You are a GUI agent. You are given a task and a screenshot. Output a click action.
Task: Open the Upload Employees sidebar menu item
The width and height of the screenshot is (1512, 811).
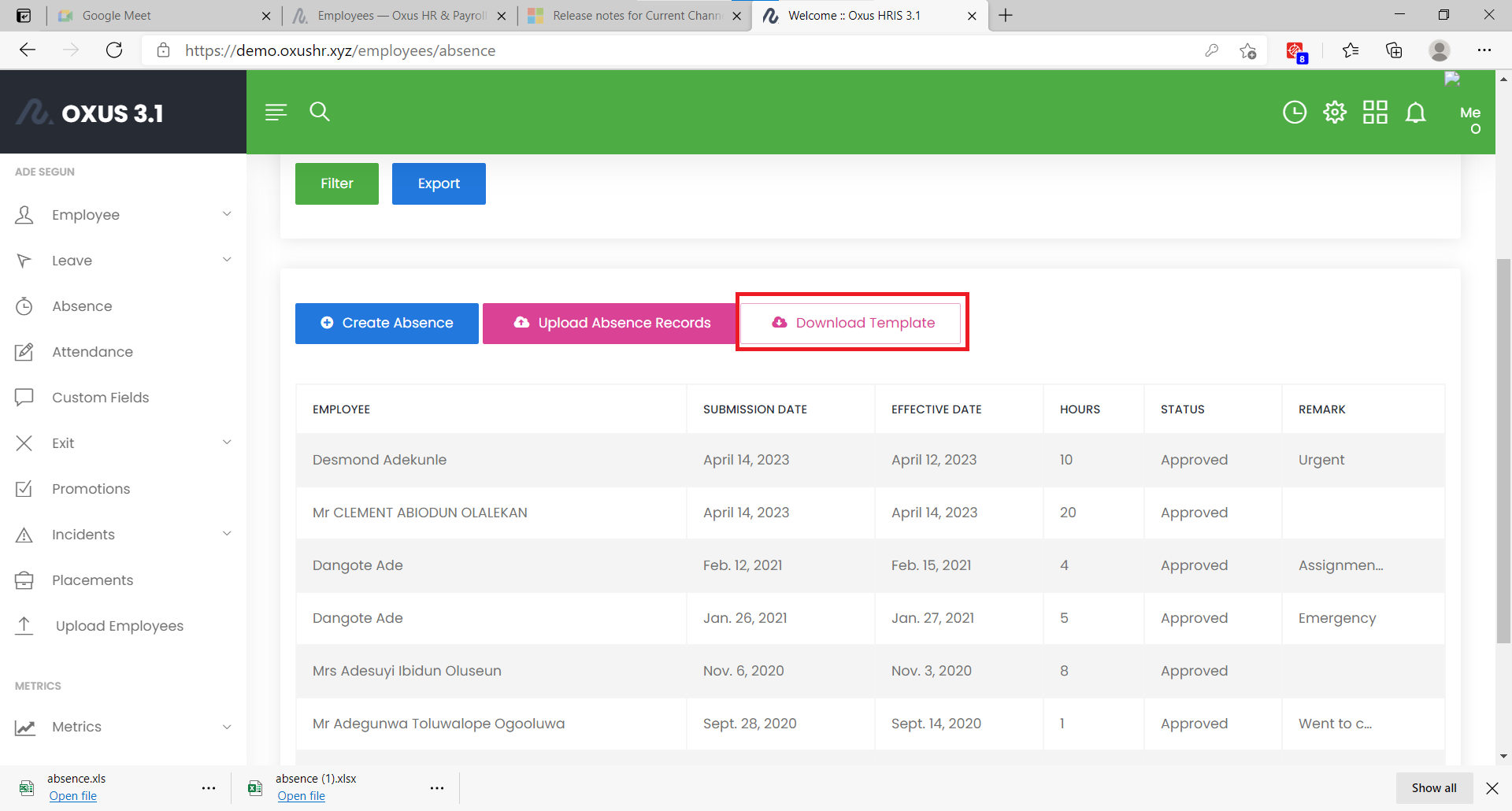point(123,626)
